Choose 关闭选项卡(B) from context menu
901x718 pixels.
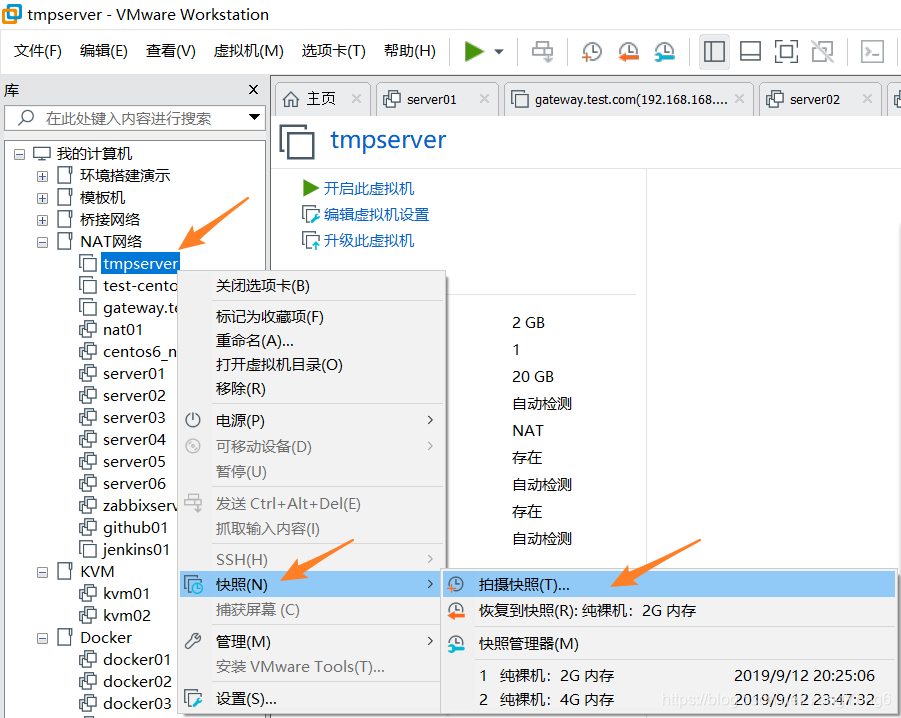click(x=311, y=286)
